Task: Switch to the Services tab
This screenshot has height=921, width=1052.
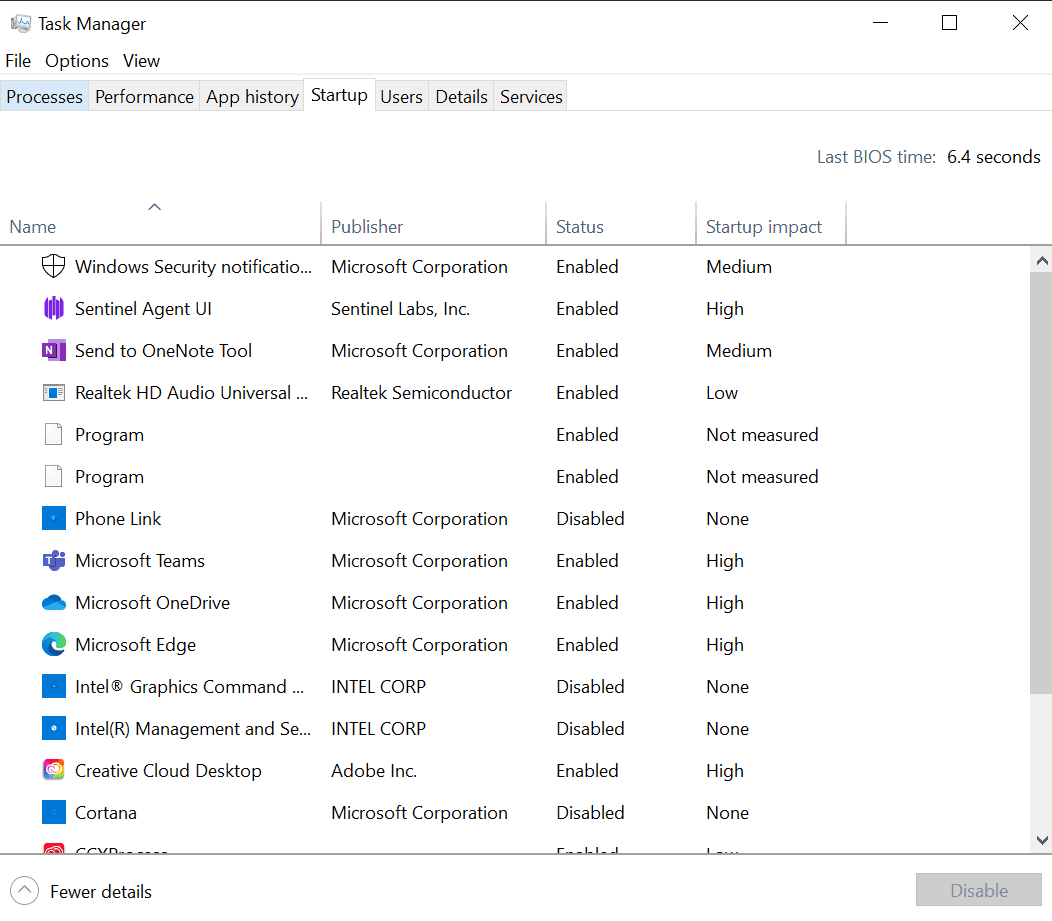Action: point(531,97)
